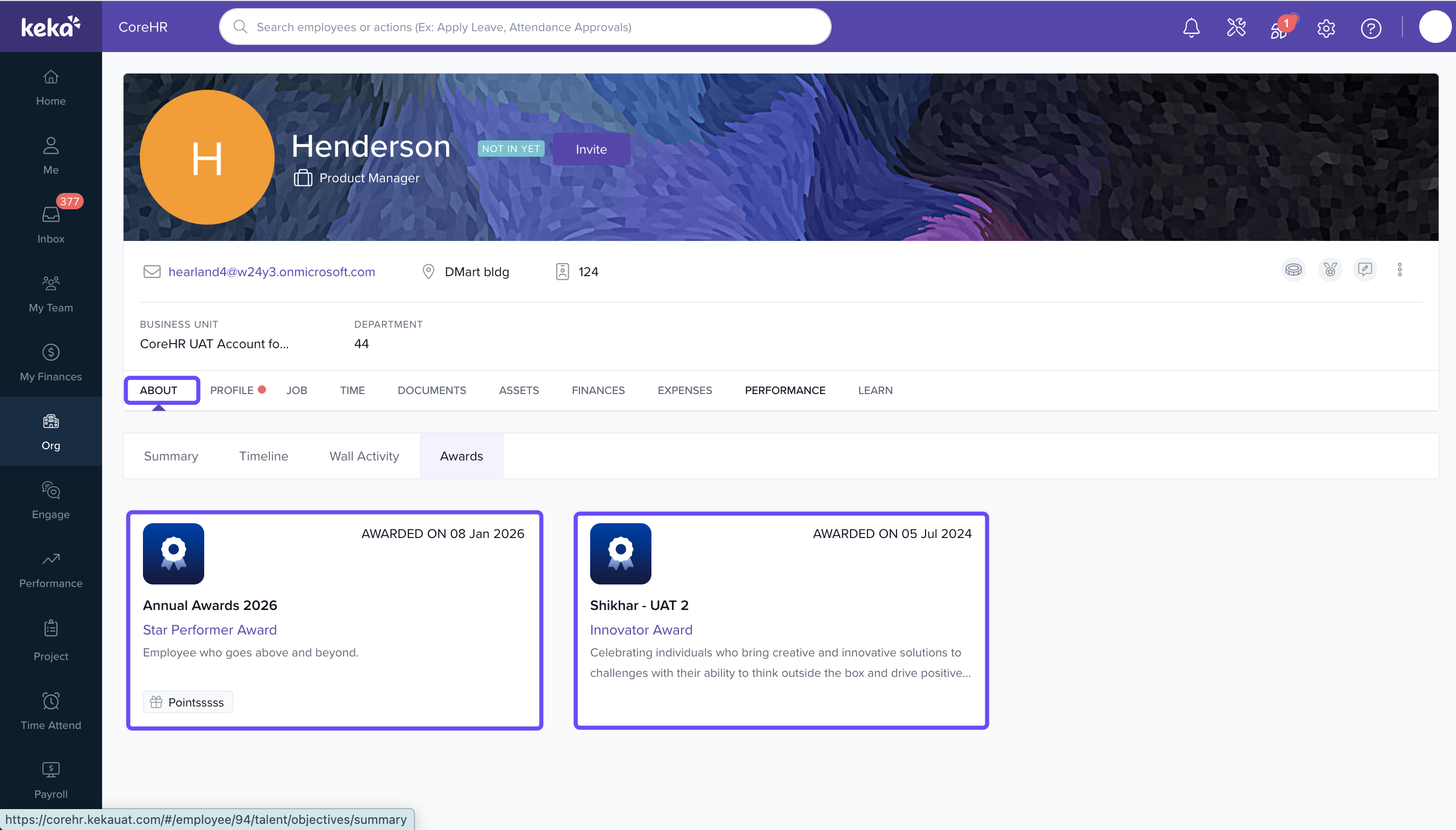This screenshot has width=1456, height=830.
Task: Open the rocket updates icon with badge
Action: (1280, 29)
